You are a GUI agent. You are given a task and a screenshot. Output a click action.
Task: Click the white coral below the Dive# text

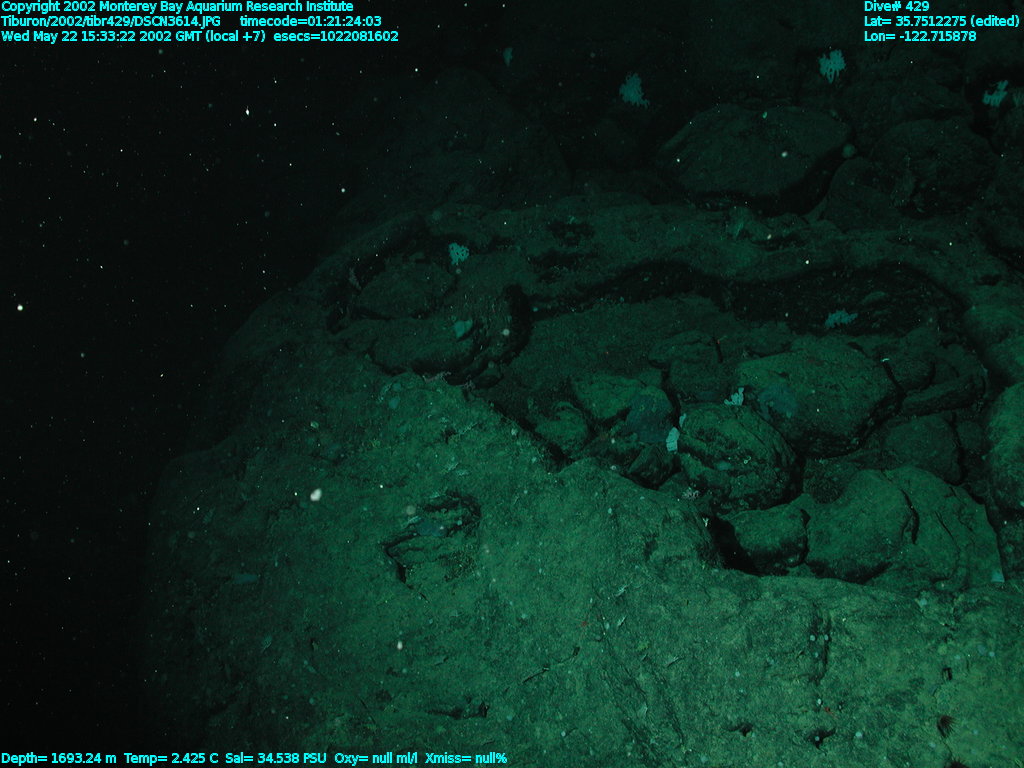tap(832, 66)
